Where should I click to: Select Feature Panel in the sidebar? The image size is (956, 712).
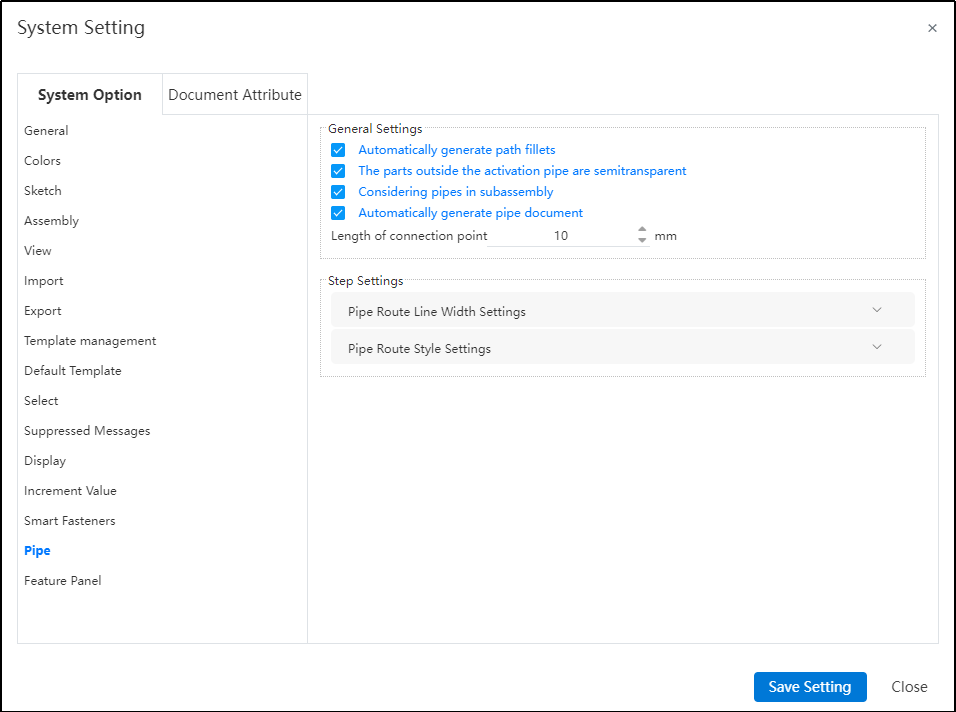click(63, 581)
